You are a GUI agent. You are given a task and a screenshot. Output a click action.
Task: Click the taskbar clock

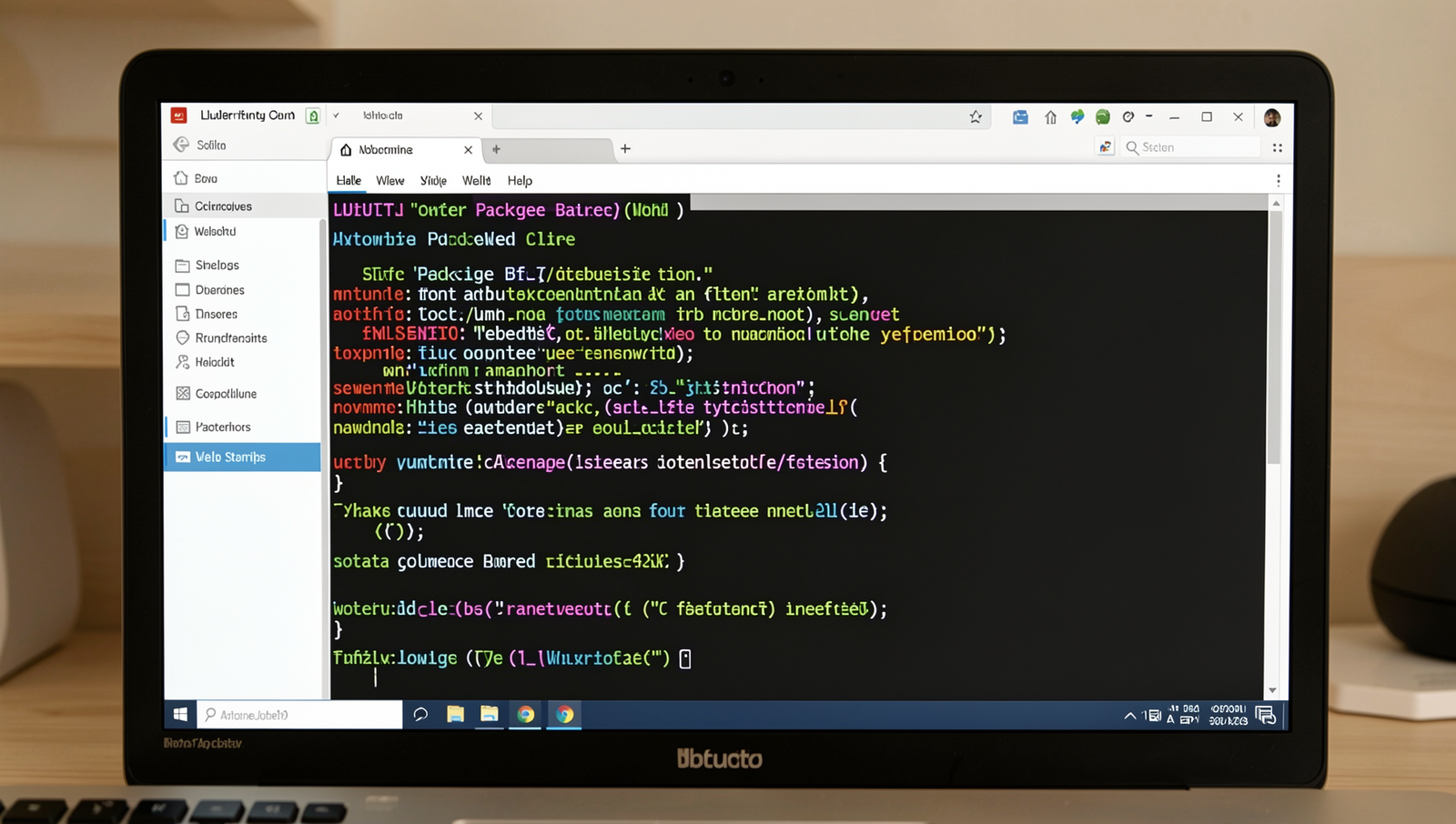coord(1228,715)
